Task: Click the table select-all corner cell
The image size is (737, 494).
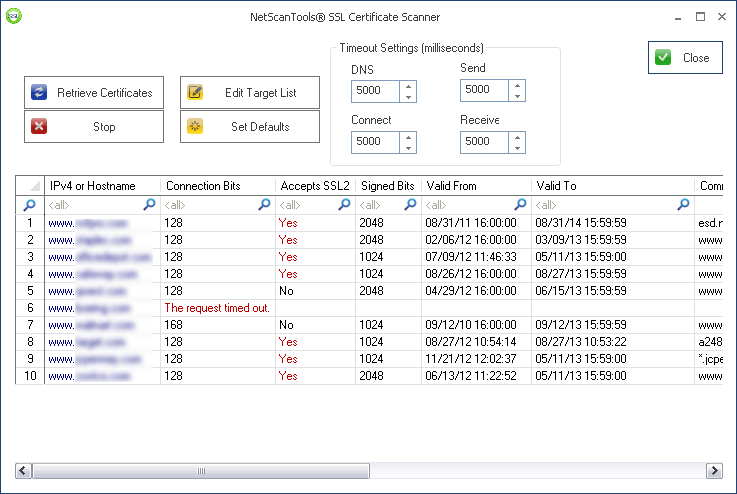Action: (30, 186)
